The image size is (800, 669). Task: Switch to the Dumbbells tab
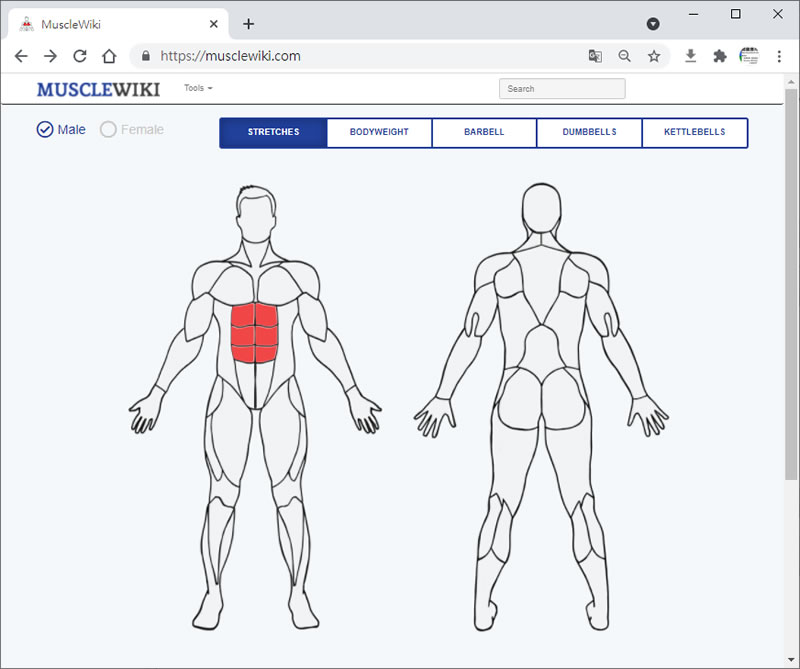pos(589,132)
